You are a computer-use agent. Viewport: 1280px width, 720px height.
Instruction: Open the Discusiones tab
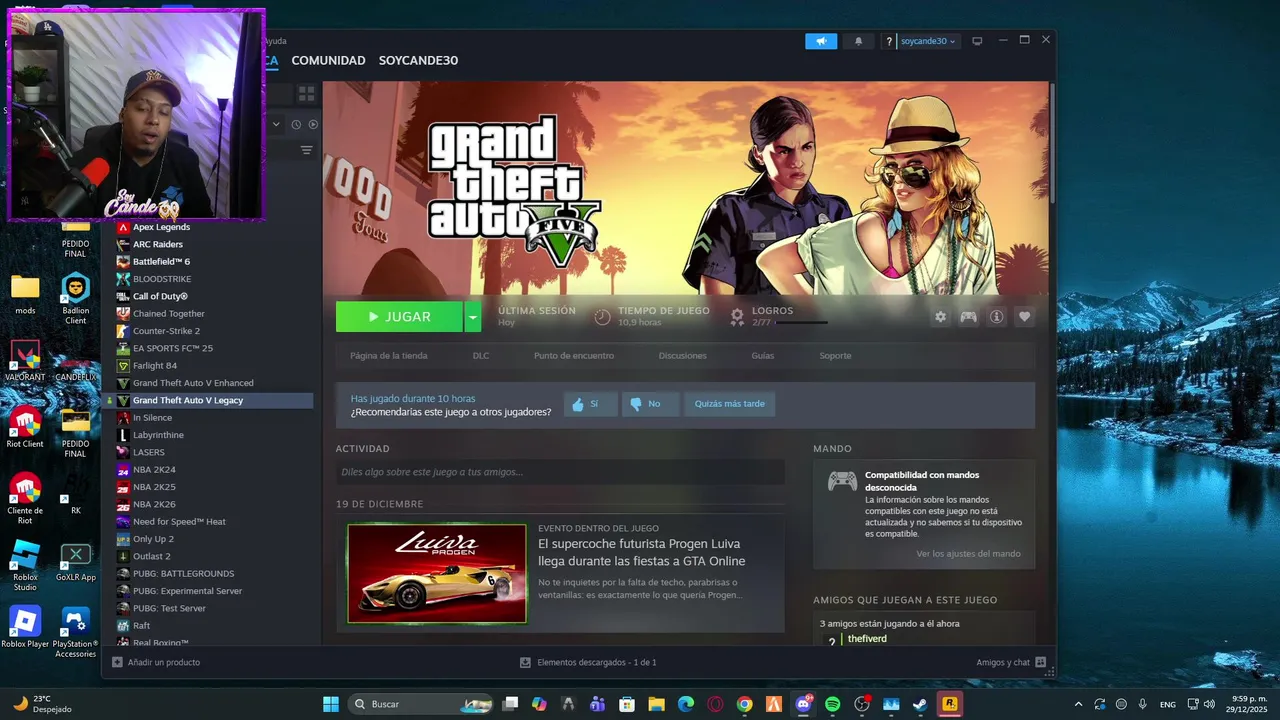682,355
